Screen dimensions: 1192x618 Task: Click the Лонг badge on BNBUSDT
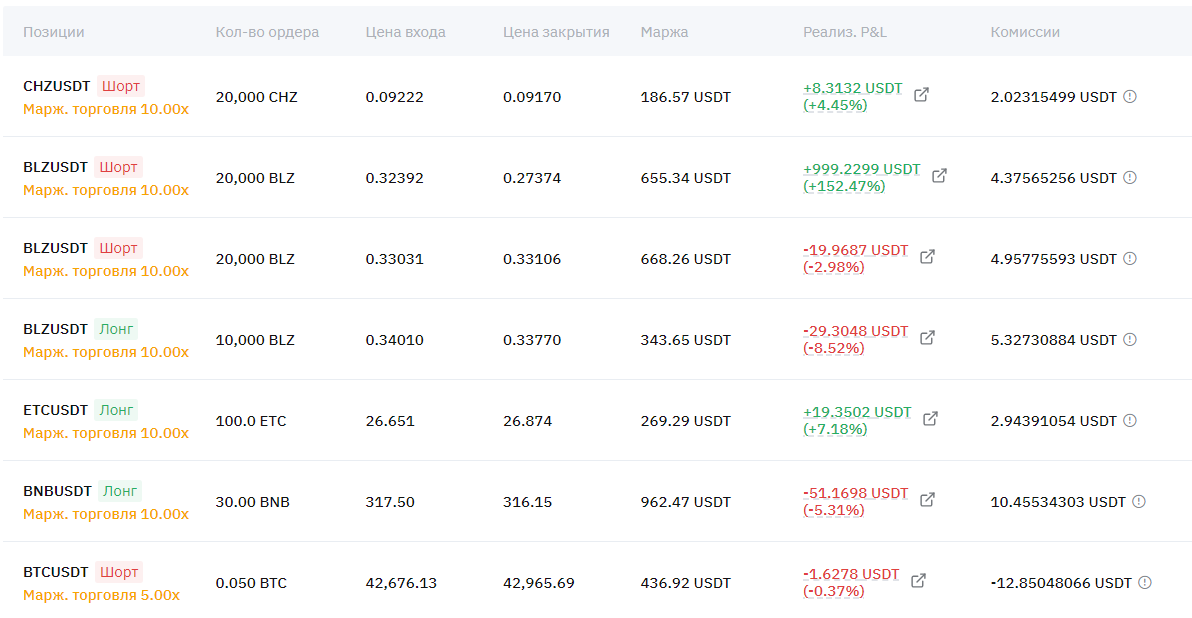(x=120, y=491)
